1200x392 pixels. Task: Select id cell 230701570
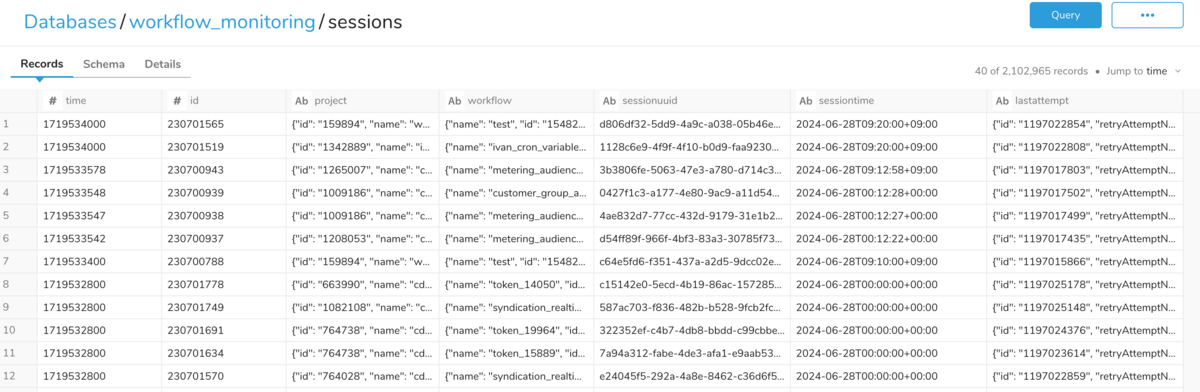[x=224, y=375]
